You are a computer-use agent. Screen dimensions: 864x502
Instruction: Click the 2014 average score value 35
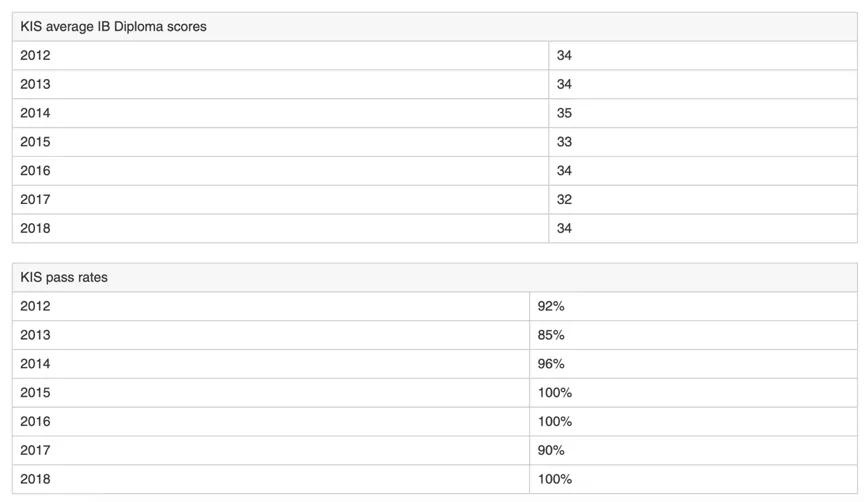coord(564,113)
